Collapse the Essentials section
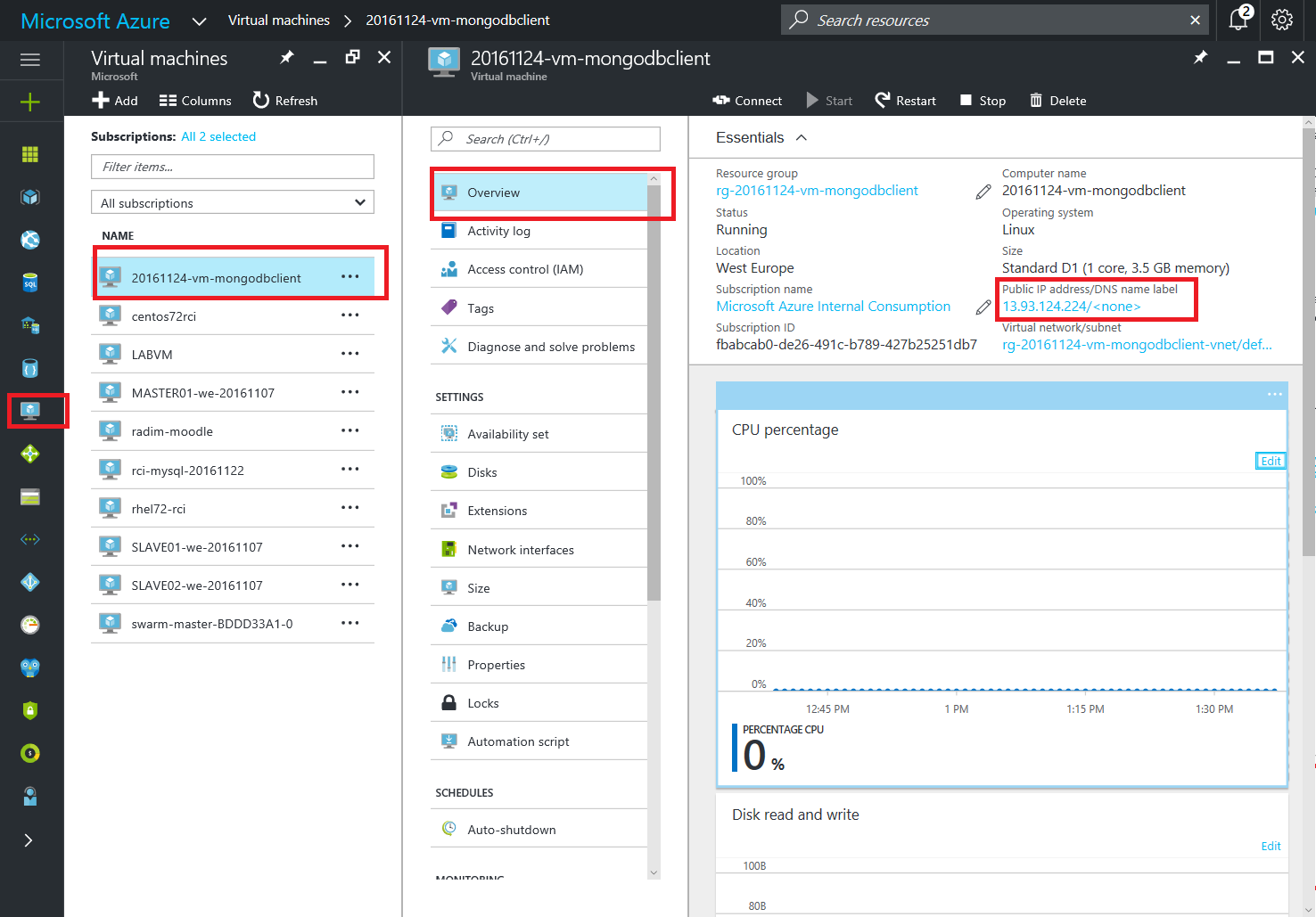 click(802, 137)
